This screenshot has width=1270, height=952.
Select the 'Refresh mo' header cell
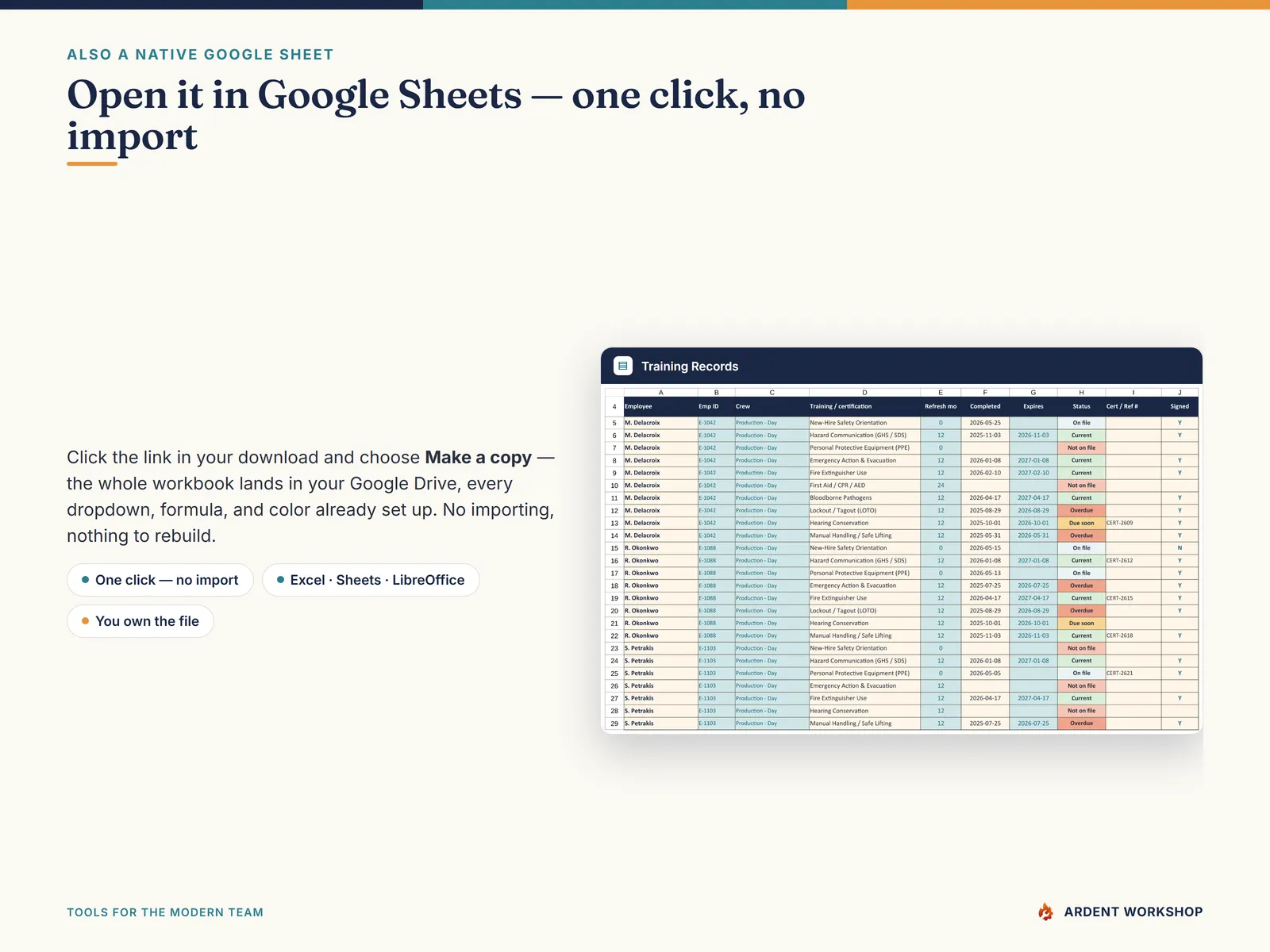941,406
